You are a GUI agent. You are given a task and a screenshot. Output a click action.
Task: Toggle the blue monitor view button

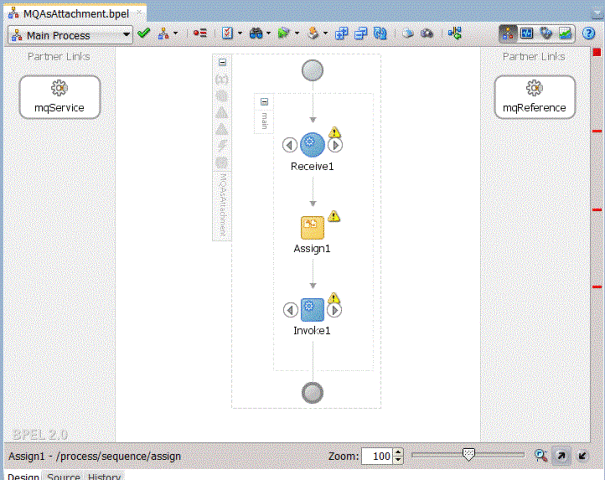click(527, 34)
